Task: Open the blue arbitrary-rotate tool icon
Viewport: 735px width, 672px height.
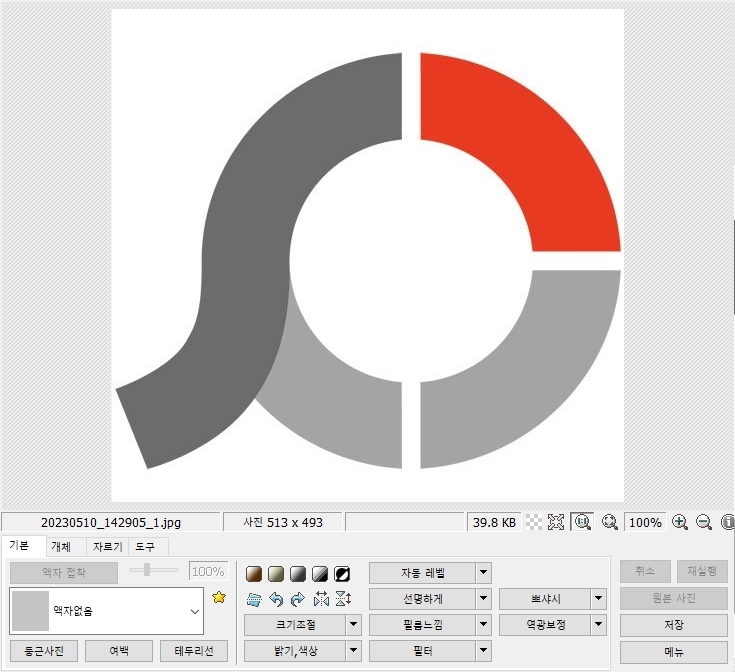Action: tap(254, 599)
